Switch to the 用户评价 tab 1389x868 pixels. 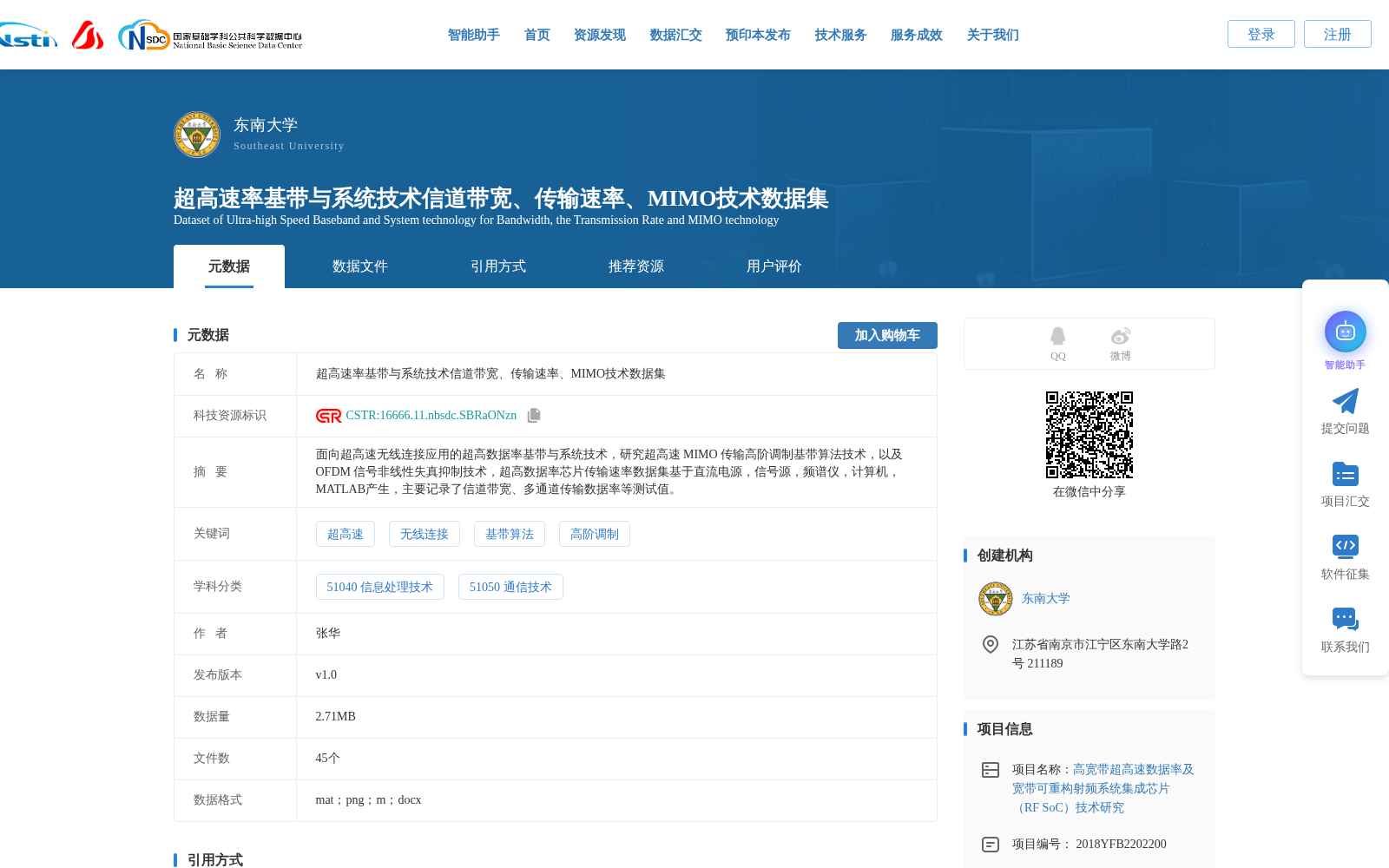tap(774, 266)
